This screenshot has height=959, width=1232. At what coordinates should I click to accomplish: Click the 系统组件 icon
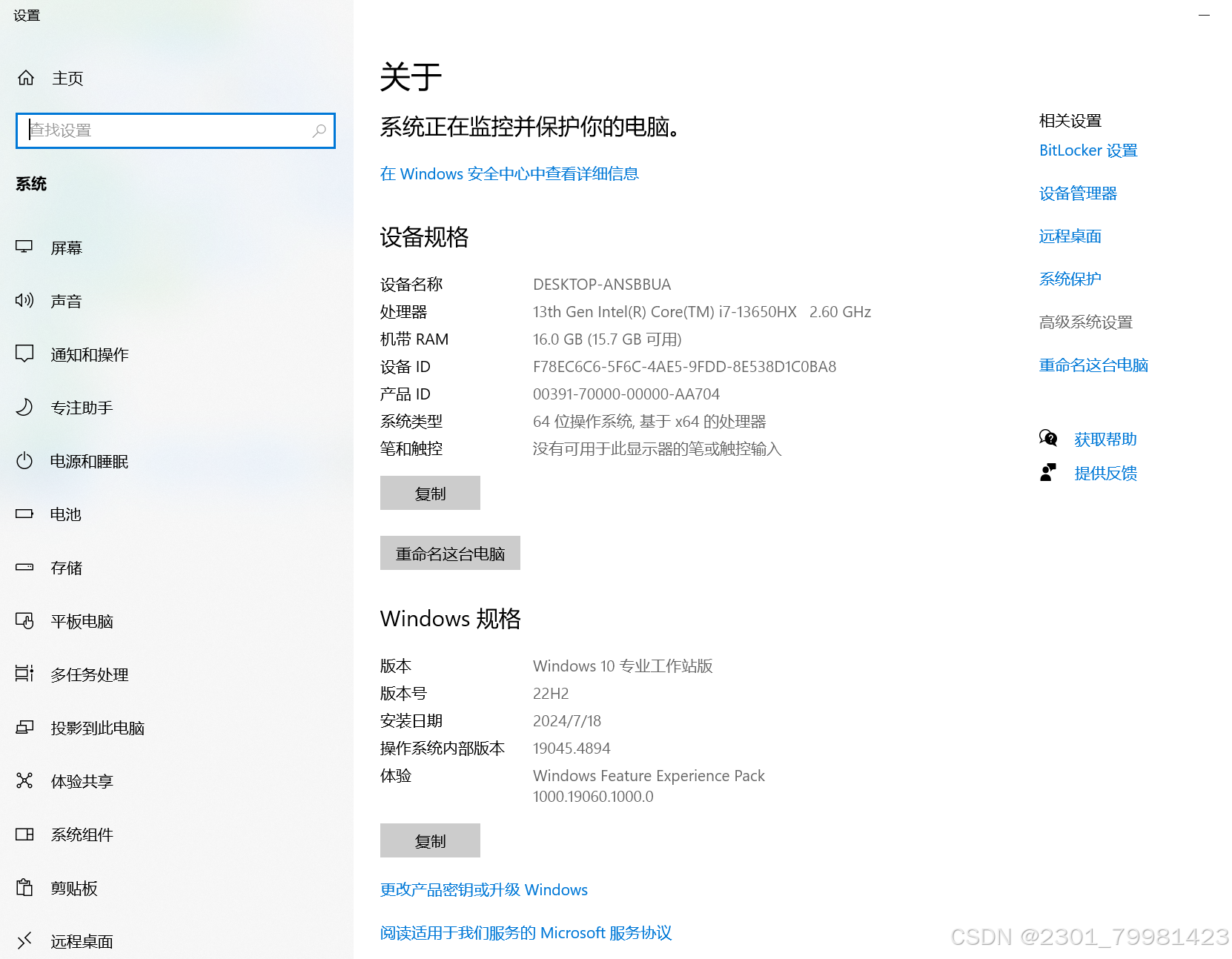point(24,834)
